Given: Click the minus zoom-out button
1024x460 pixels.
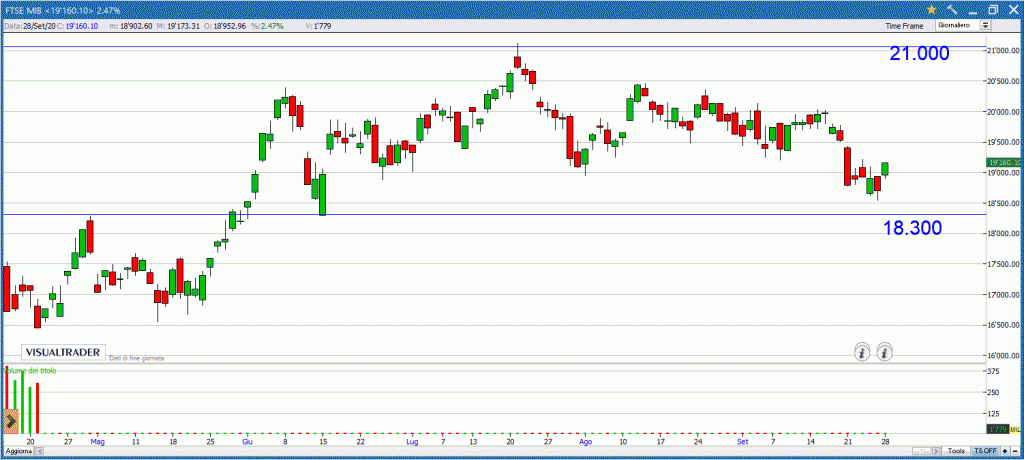Looking at the screenshot, I should (x=1015, y=451).
